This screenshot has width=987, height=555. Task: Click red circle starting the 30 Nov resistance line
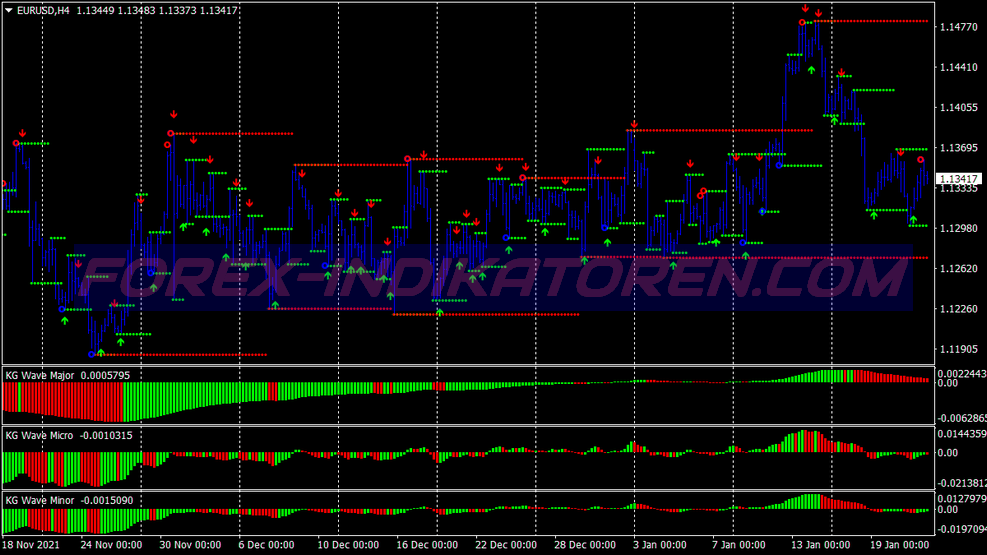pyautogui.click(x=171, y=133)
